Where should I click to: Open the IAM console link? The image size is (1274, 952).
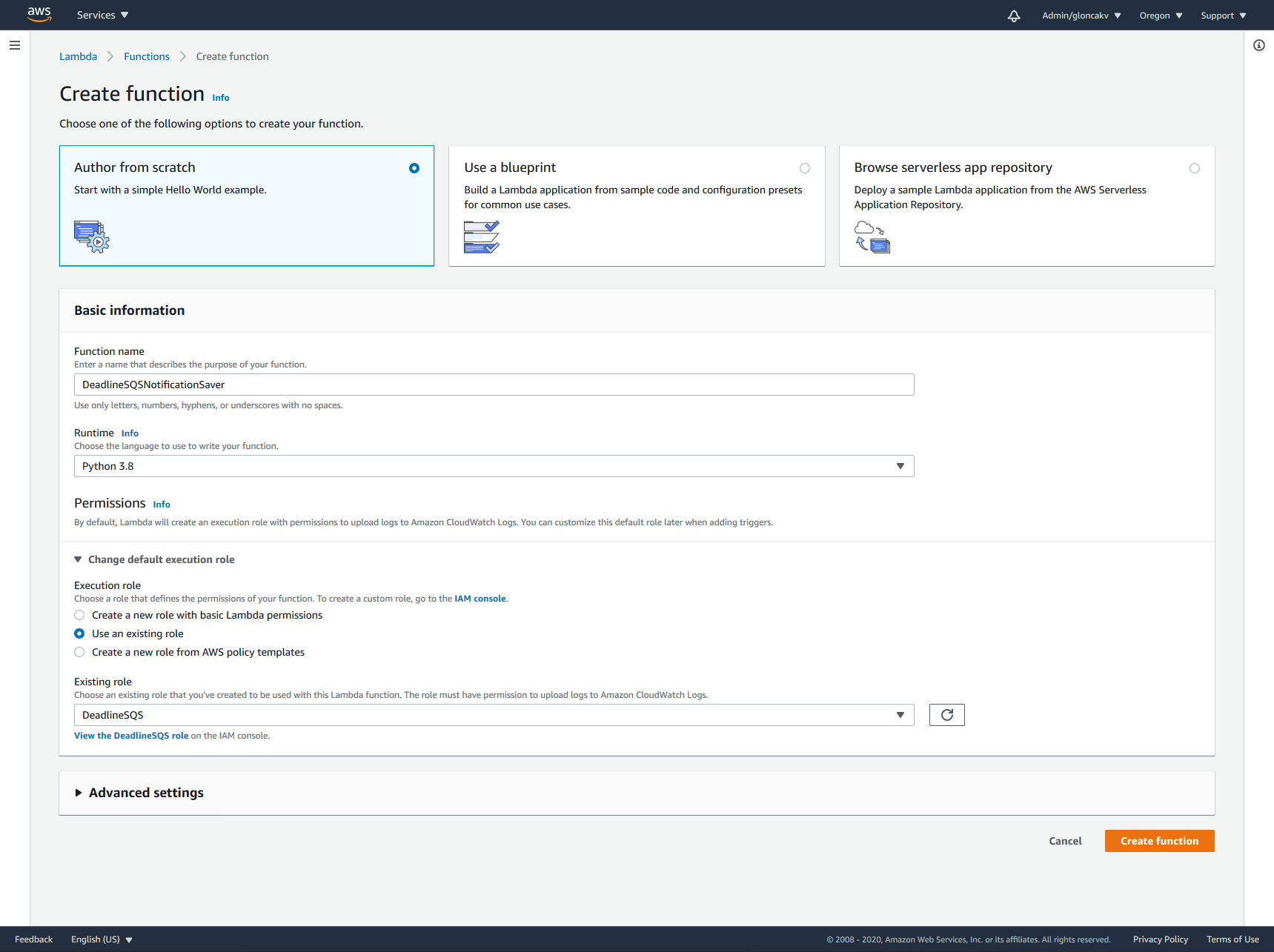480,599
